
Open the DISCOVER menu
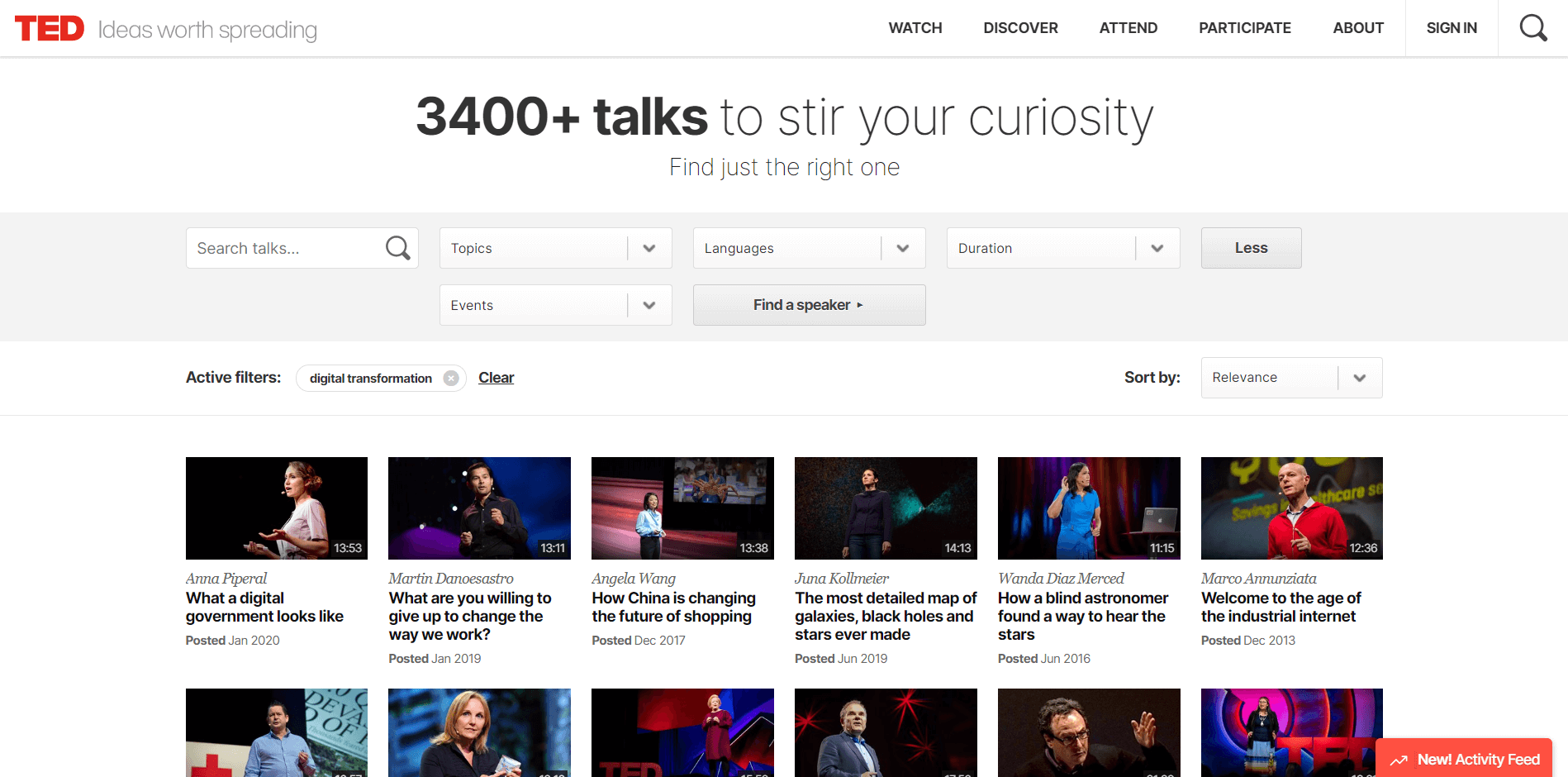click(x=1020, y=27)
